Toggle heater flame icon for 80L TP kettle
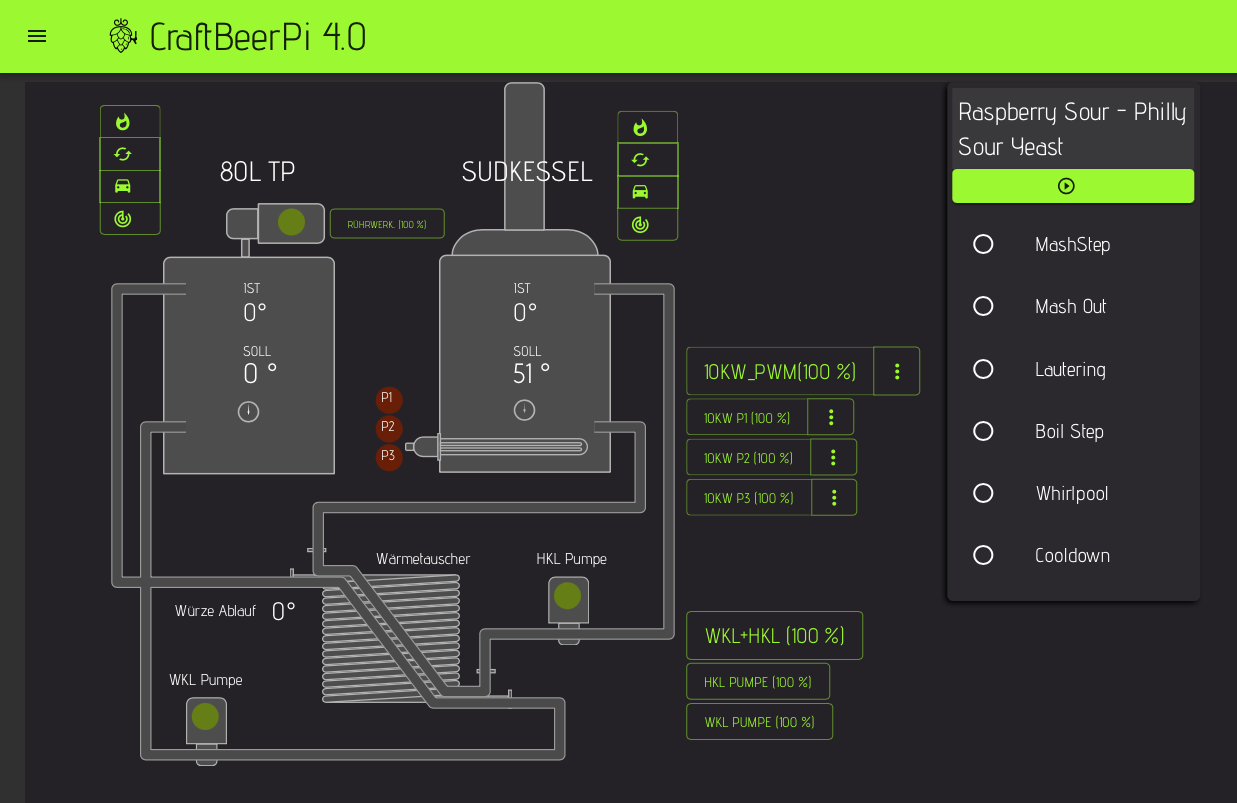The image size is (1237, 803). 123,122
